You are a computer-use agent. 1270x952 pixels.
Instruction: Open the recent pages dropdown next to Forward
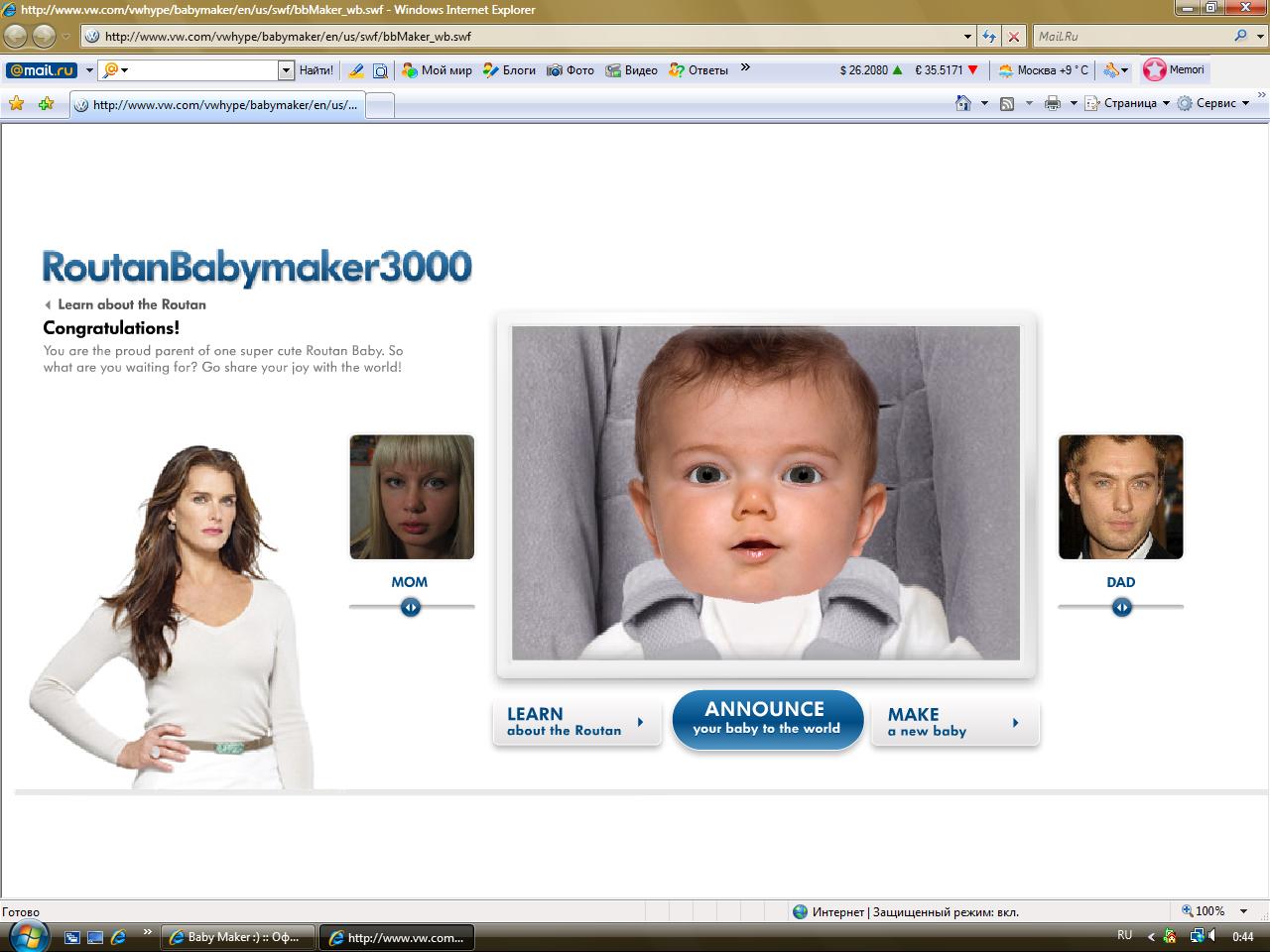(x=65, y=37)
